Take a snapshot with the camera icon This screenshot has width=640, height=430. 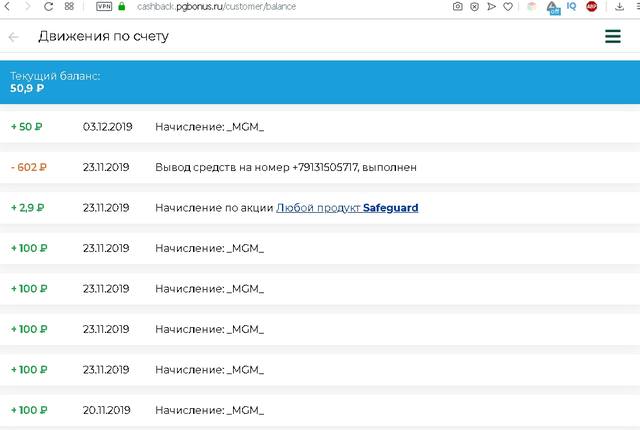click(458, 6)
